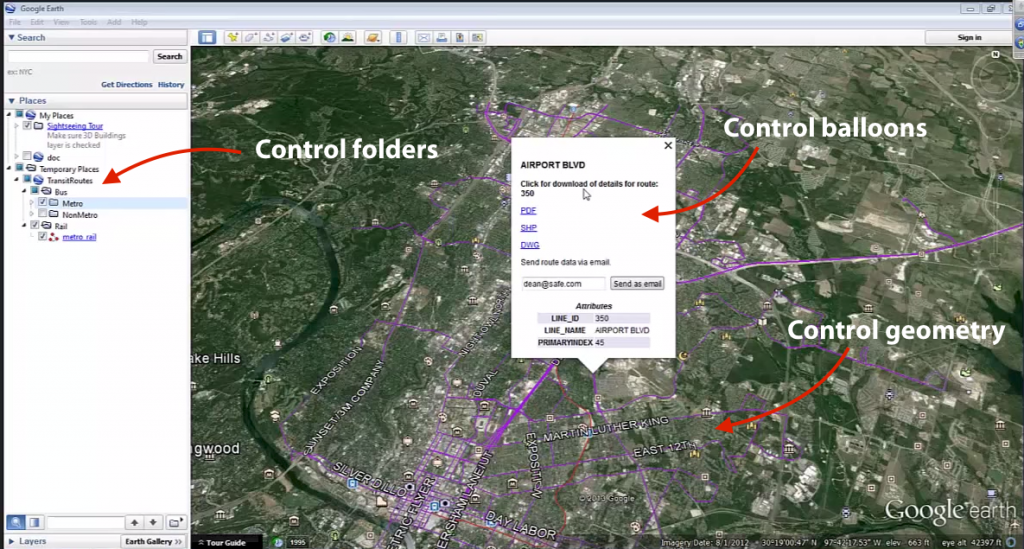Toggle the sidebar with the blue toolbar button

(207, 38)
